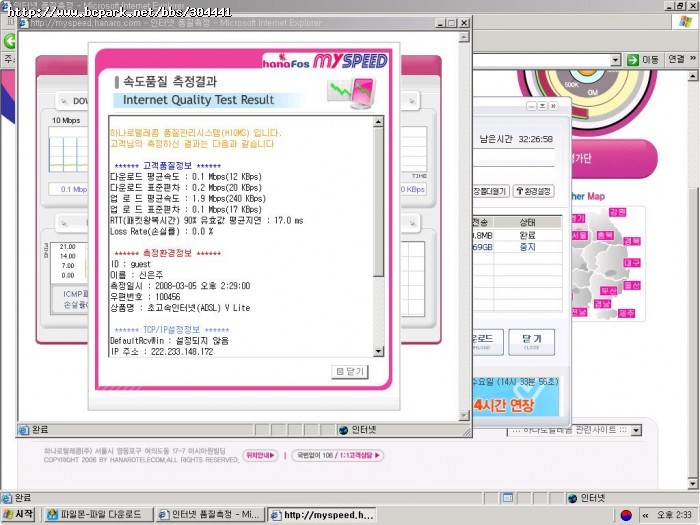700x525 pixels.
Task: Click the Windows 시작 start button
Action: pos(18,514)
